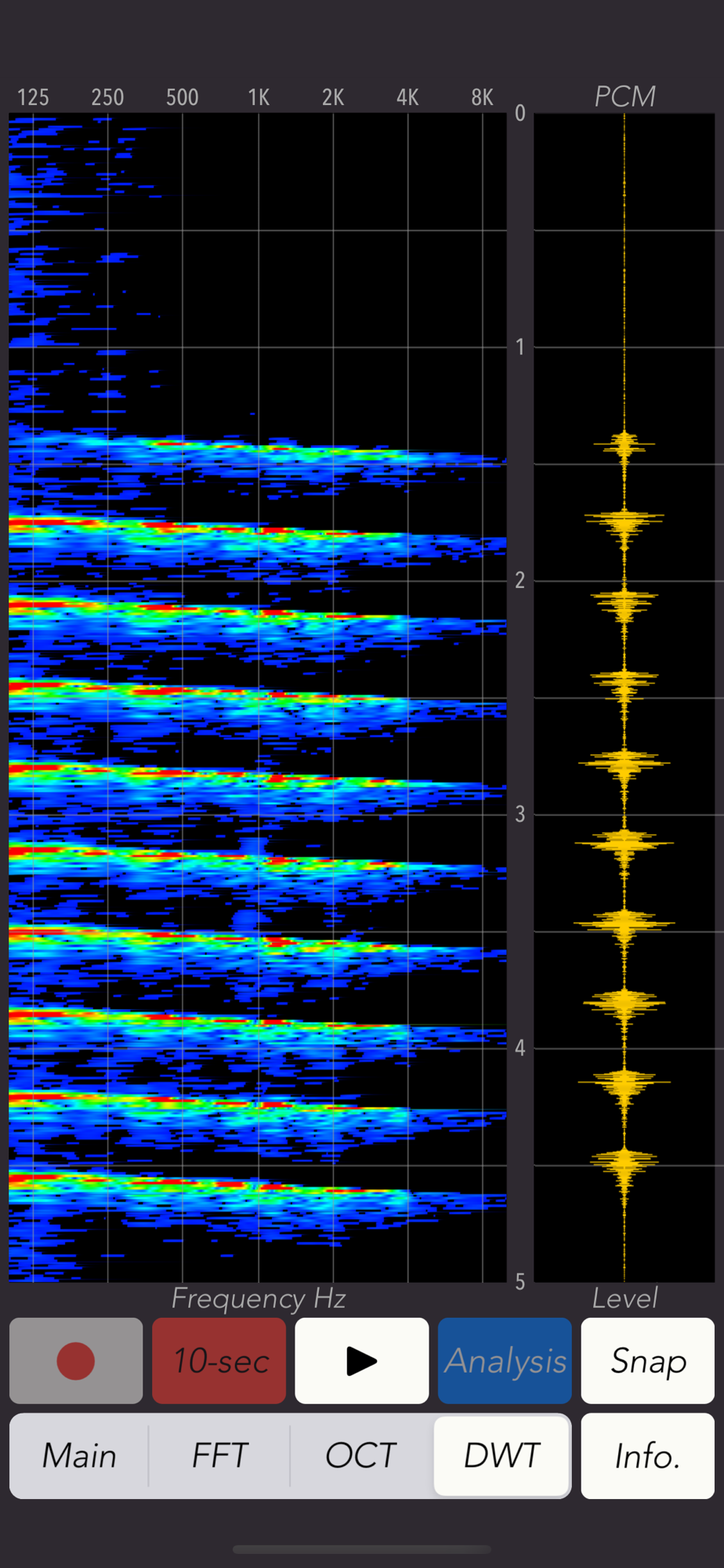Tap the PCM heading label
The width and height of the screenshot is (724, 1568).
[624, 96]
